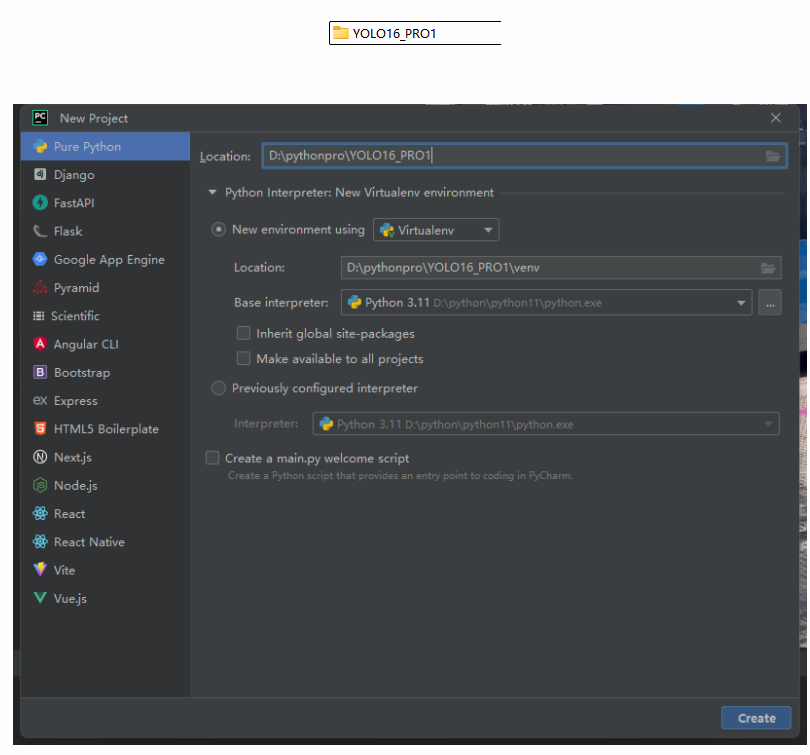
Task: Click the Vite logo icon
Action: point(40,570)
